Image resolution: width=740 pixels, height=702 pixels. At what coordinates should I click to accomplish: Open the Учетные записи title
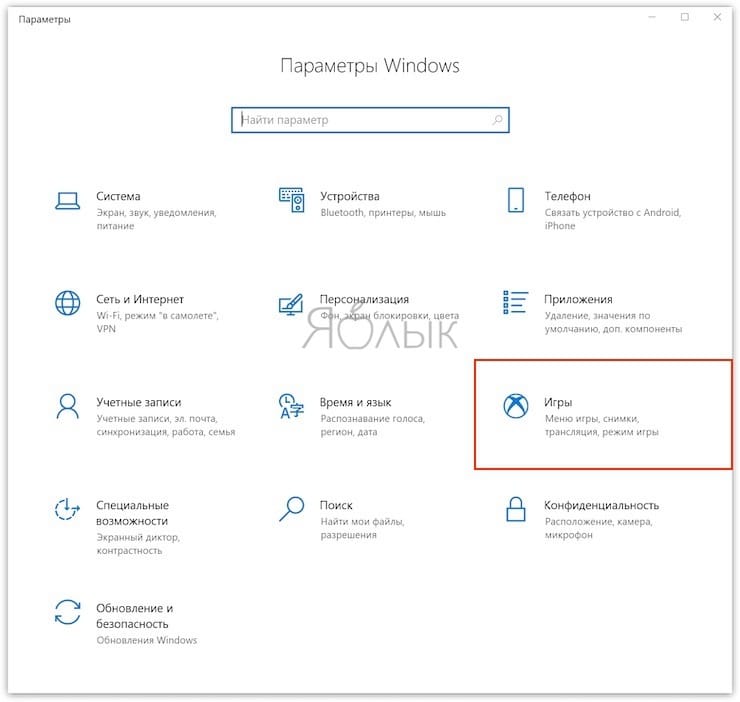[x=139, y=402]
